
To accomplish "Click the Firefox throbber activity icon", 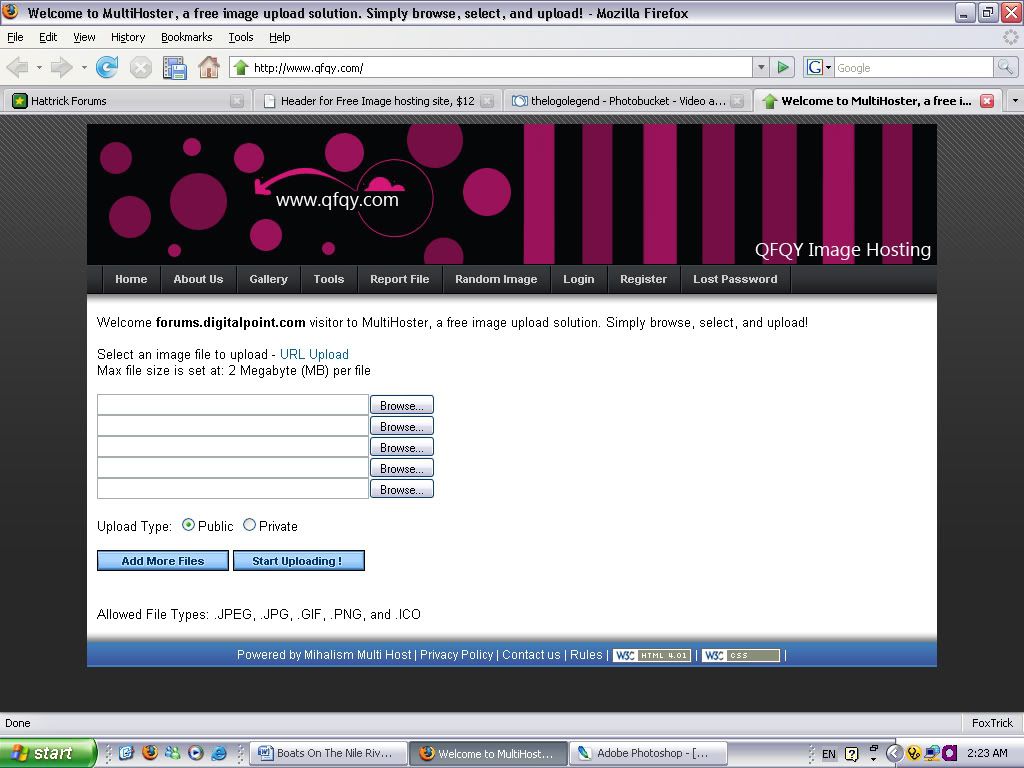I will point(1010,37).
